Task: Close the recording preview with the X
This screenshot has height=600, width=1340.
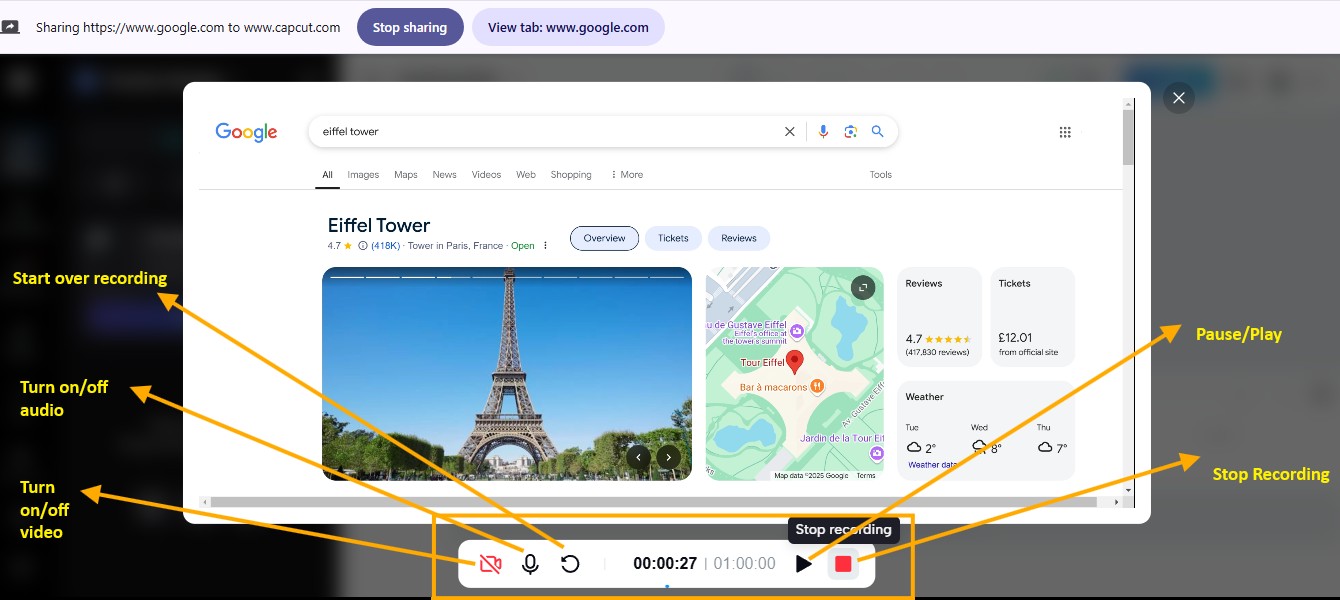Action: click(x=1179, y=97)
